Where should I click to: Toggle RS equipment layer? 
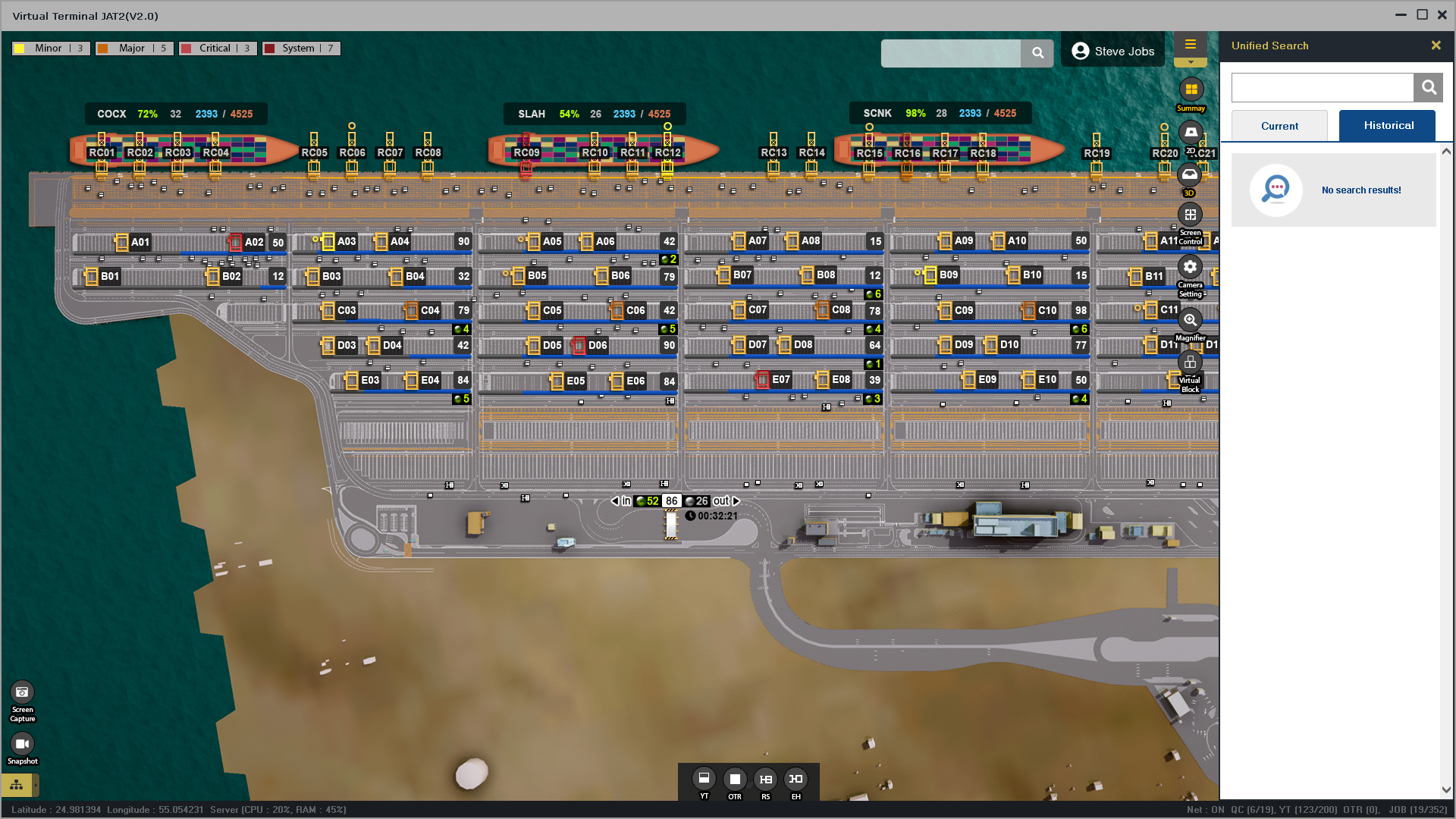(765, 779)
